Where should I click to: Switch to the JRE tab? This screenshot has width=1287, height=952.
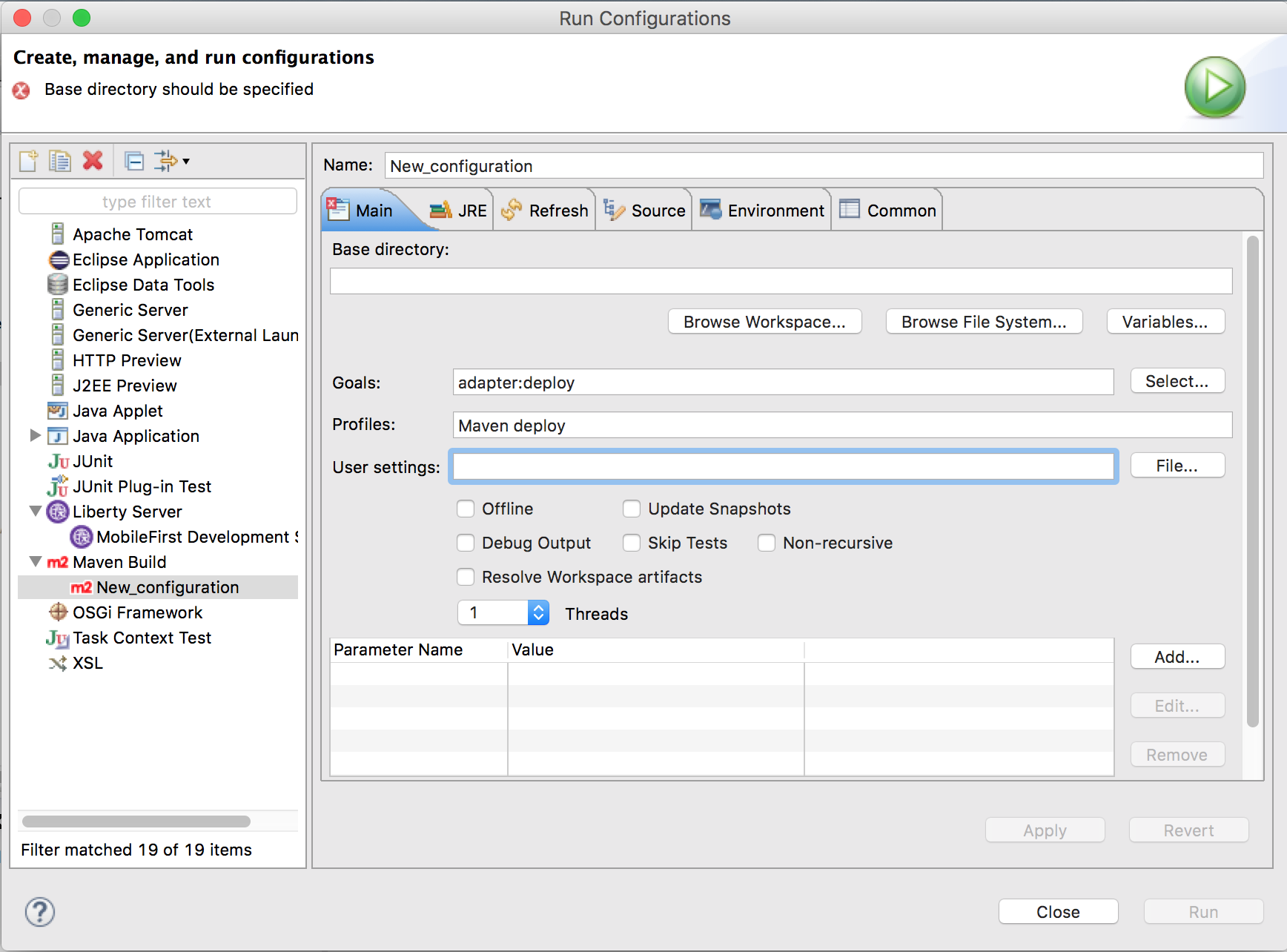(459, 211)
